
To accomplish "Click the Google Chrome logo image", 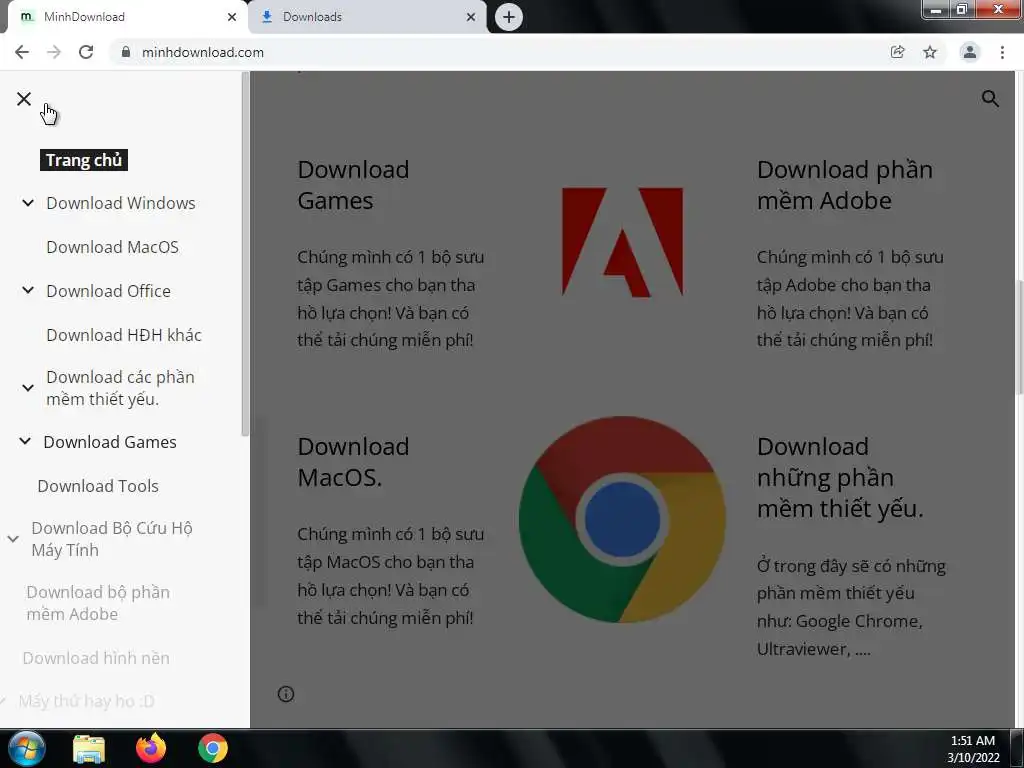I will coord(622,520).
